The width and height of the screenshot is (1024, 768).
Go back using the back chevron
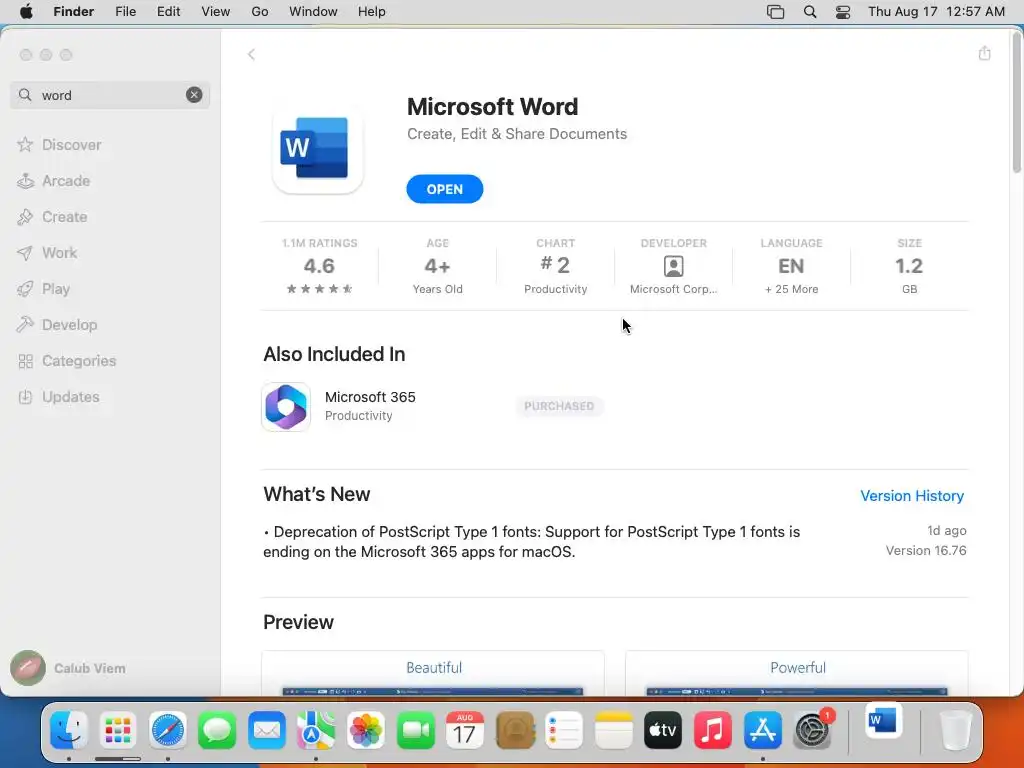click(x=251, y=54)
